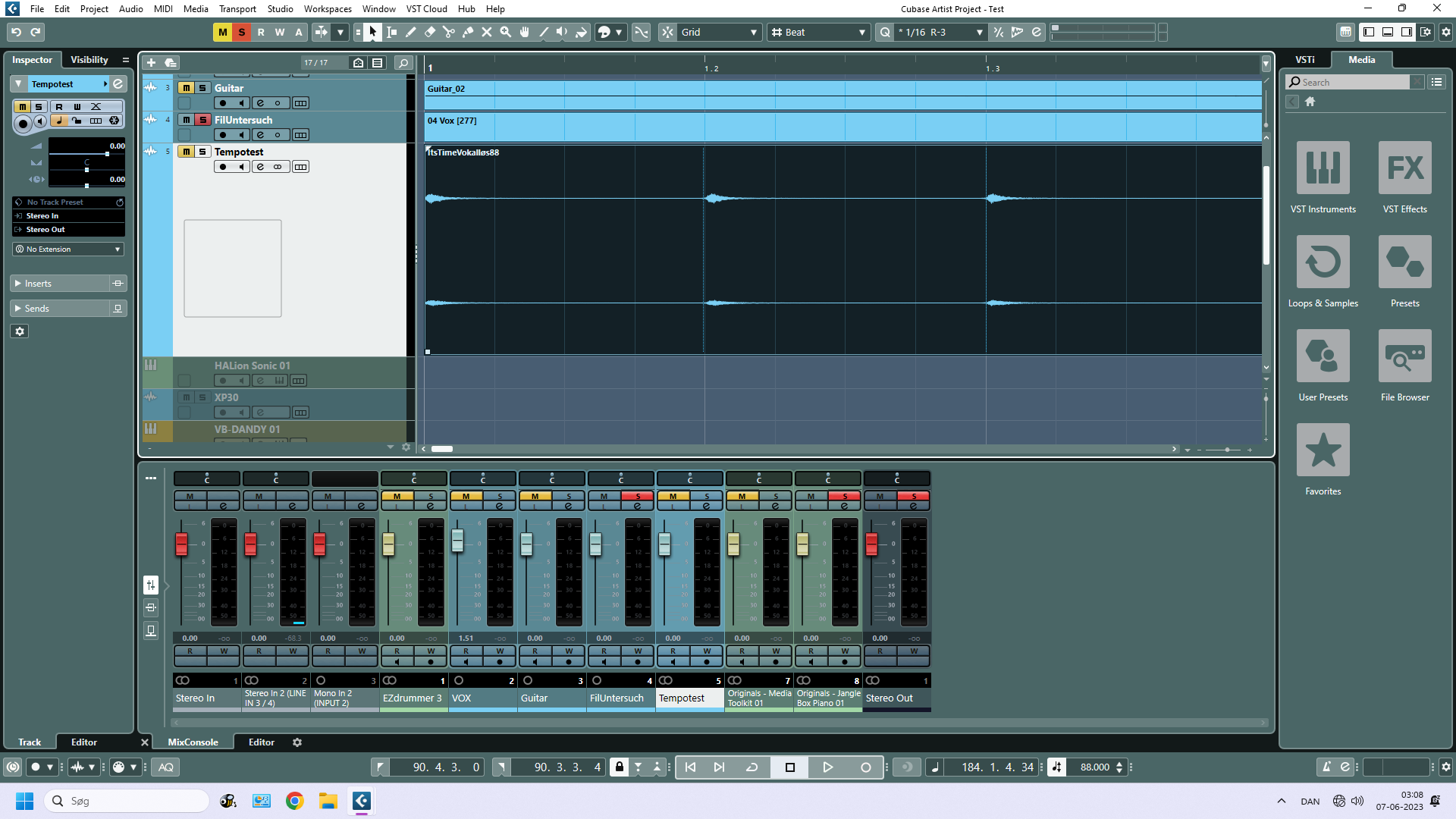Expand the Inserts section in Inspector
The image size is (1456, 819).
point(61,284)
